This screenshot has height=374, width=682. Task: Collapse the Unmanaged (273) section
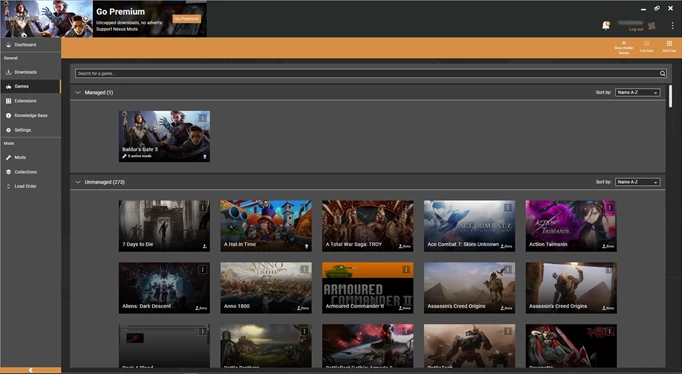pyautogui.click(x=78, y=182)
